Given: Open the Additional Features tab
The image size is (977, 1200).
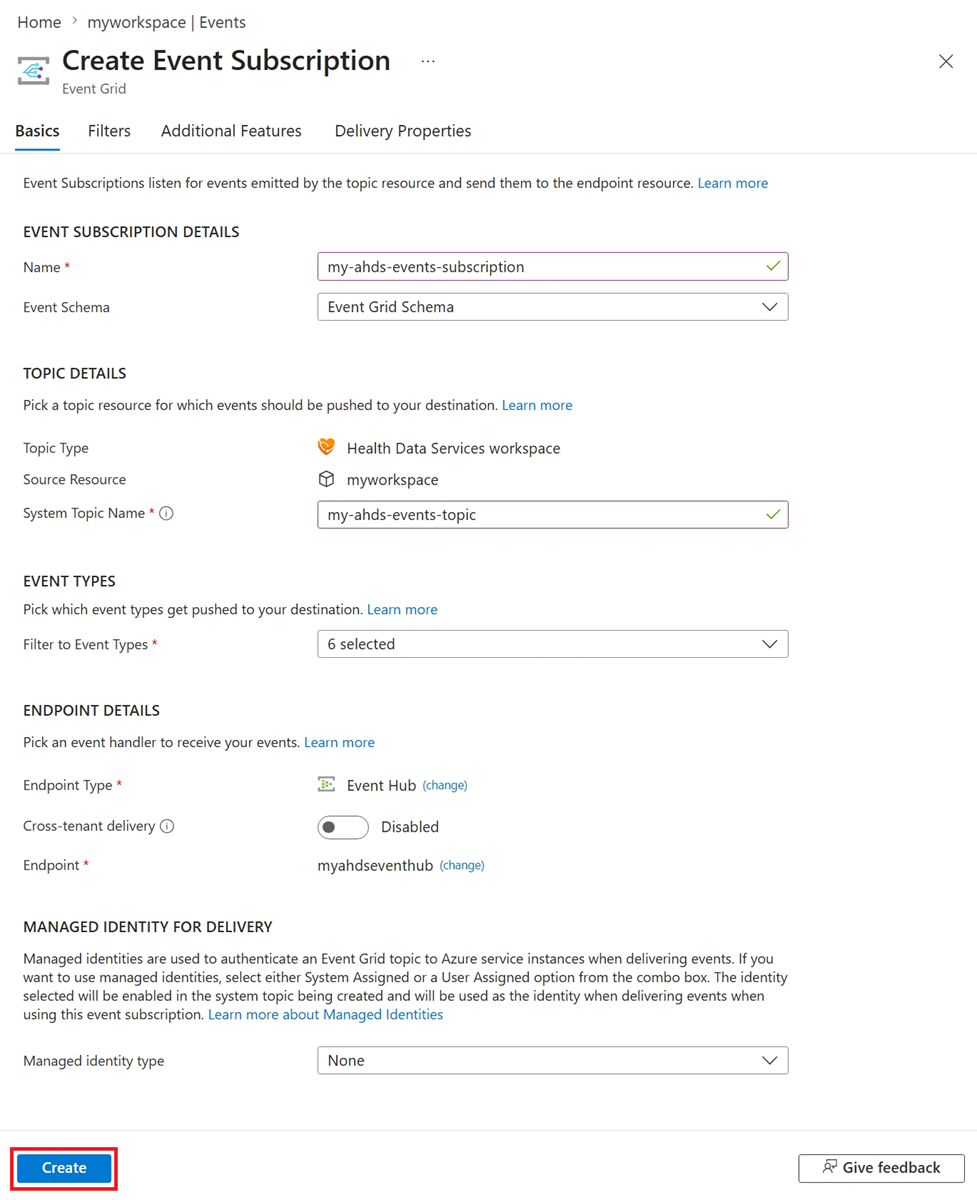Looking at the screenshot, I should point(231,131).
